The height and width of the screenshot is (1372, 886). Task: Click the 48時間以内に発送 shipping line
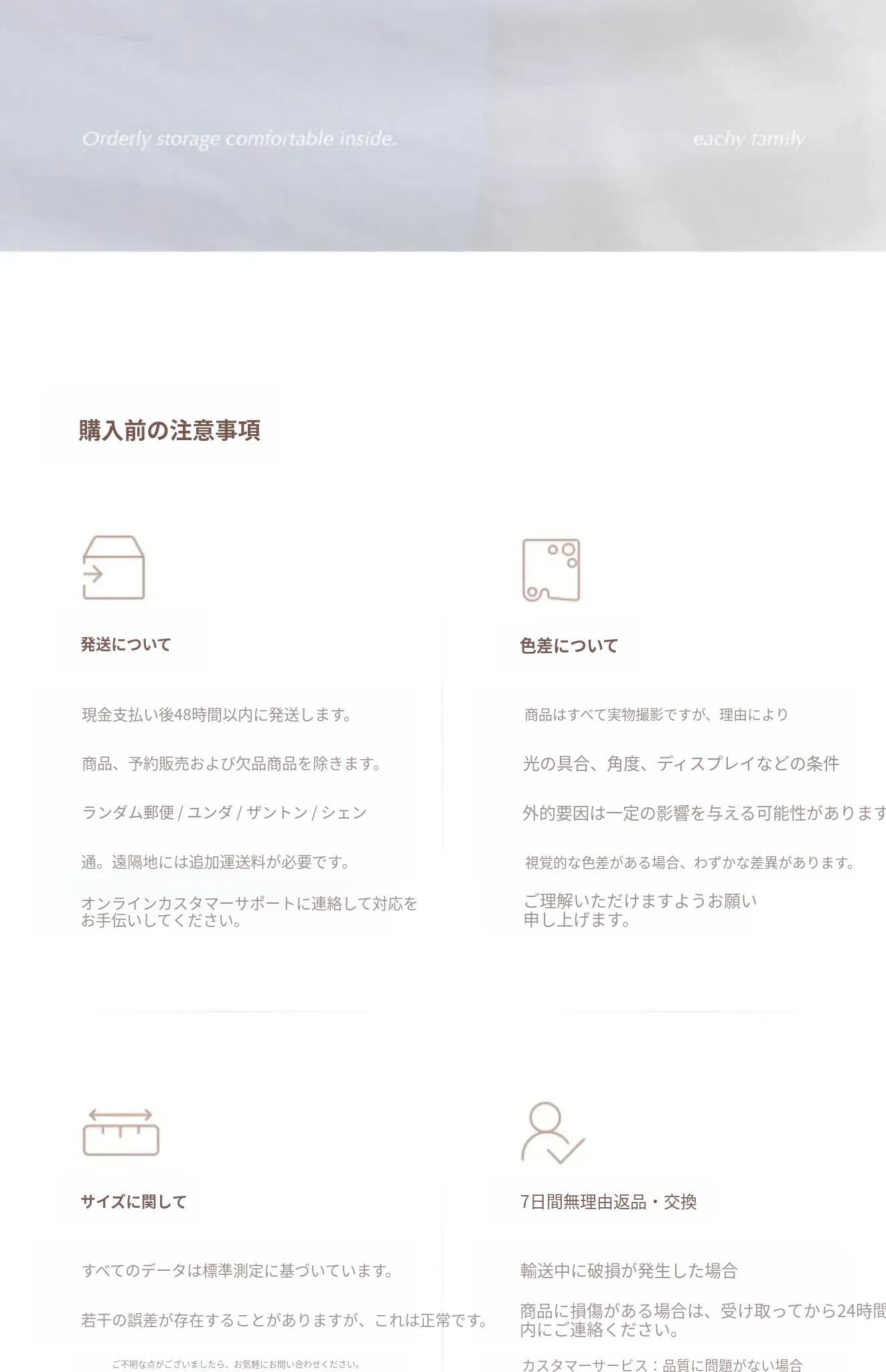pyautogui.click(x=217, y=715)
